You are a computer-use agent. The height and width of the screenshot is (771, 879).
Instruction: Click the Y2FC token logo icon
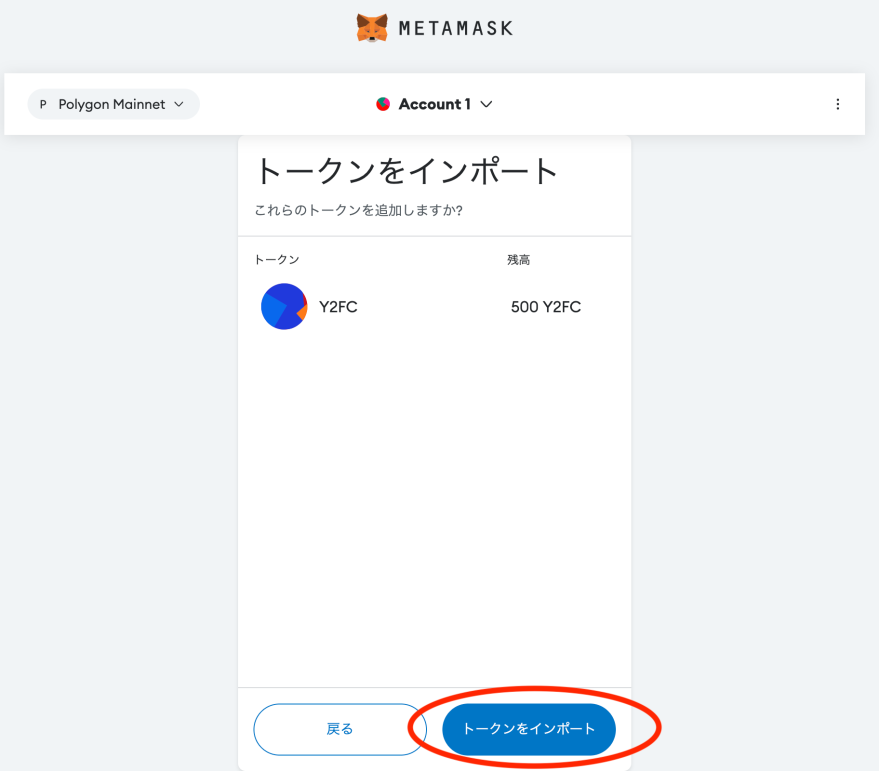click(284, 307)
